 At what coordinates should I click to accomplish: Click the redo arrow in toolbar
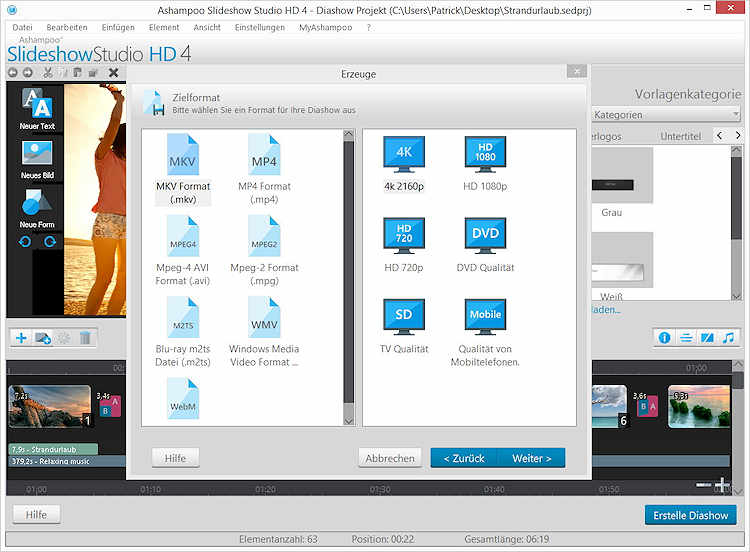tap(28, 73)
